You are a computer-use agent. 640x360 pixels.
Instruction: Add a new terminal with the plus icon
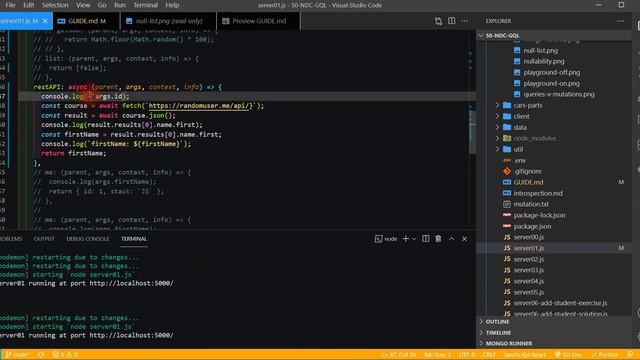405,239
